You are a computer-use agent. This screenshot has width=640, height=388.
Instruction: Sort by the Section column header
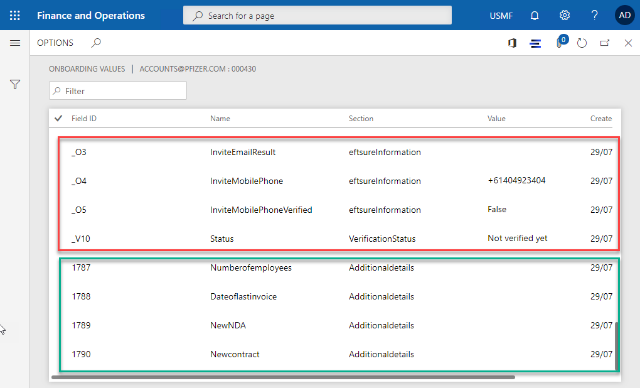(x=361, y=118)
